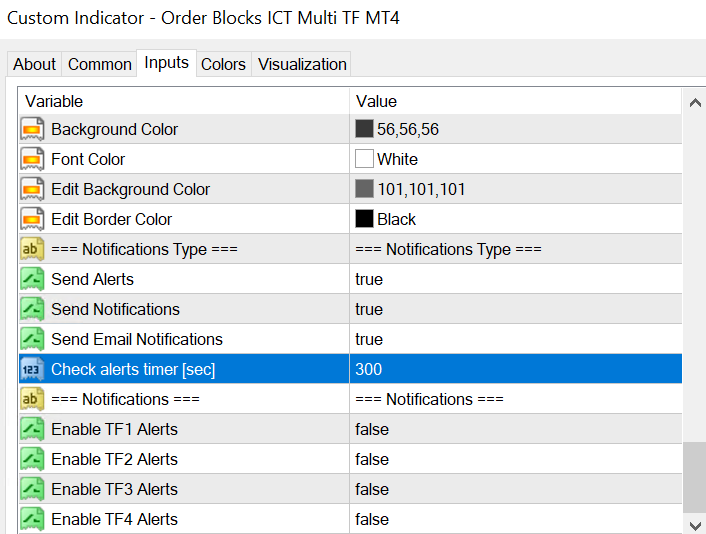Click the Send Alerts boolean icon
The height and width of the screenshot is (534, 706).
[x=32, y=279]
